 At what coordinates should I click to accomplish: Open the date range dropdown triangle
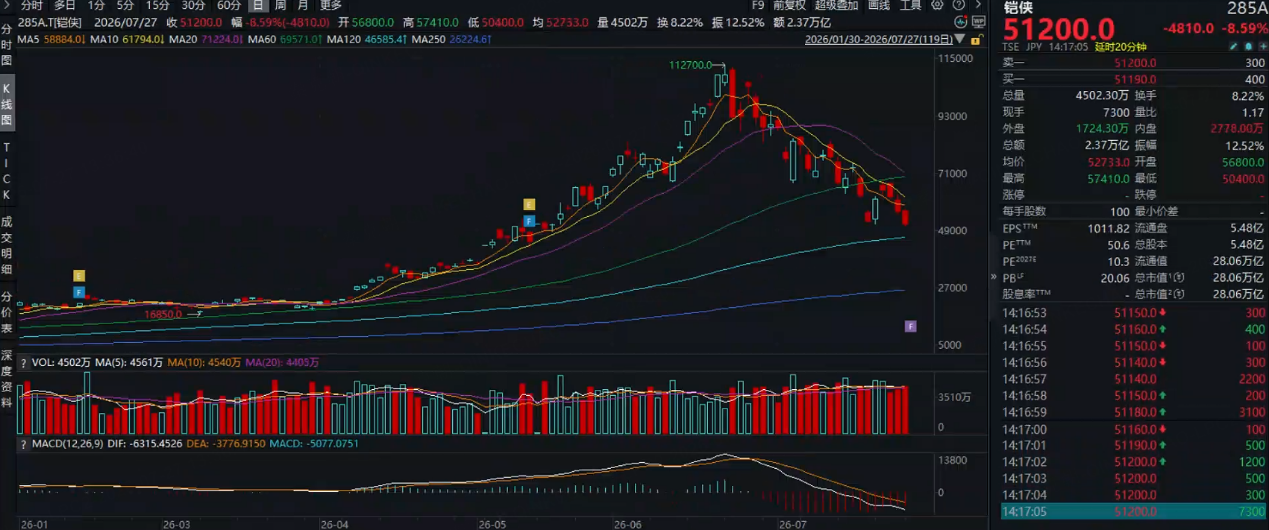(x=959, y=39)
